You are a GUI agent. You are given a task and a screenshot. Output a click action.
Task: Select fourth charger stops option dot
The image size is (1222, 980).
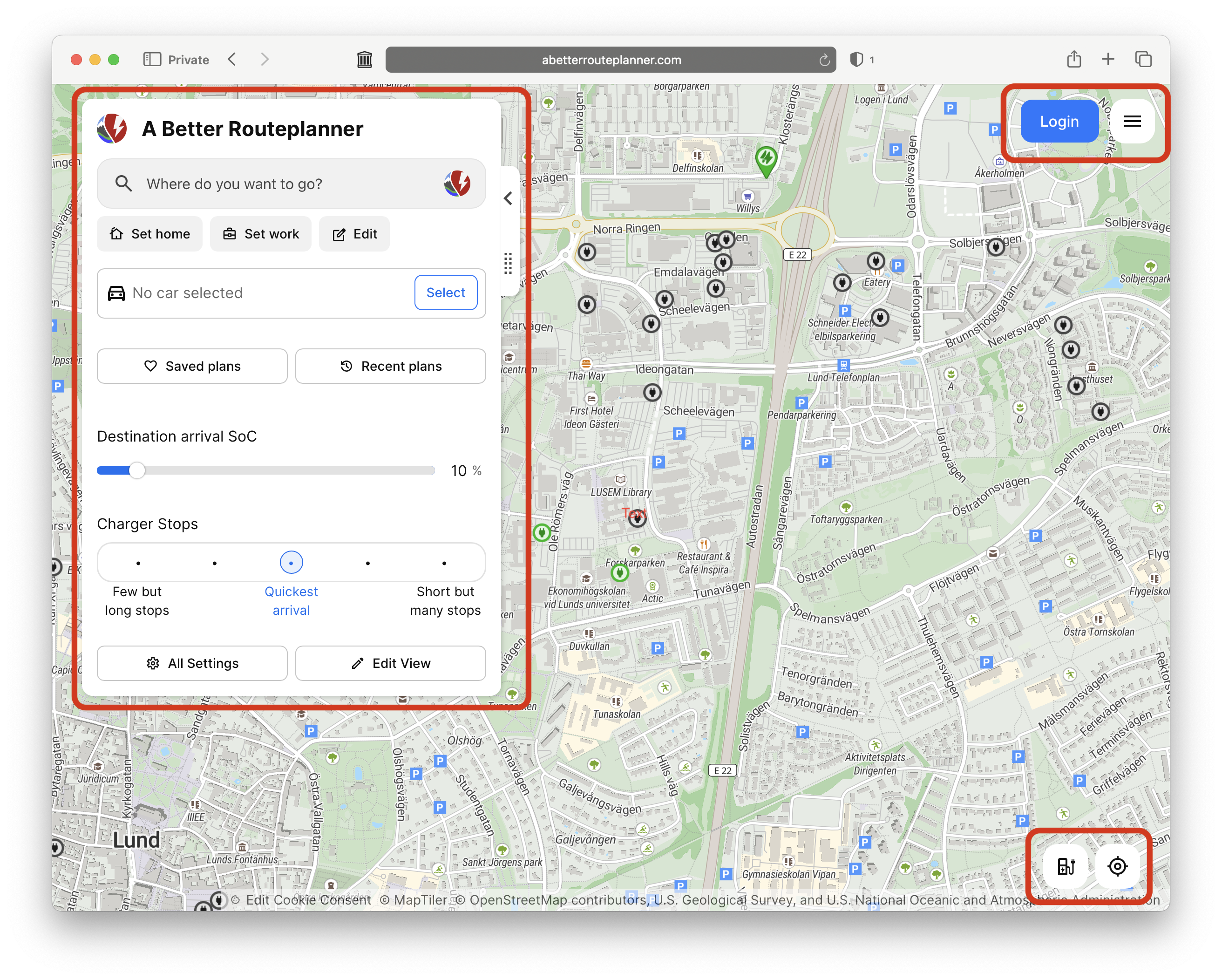[368, 564]
